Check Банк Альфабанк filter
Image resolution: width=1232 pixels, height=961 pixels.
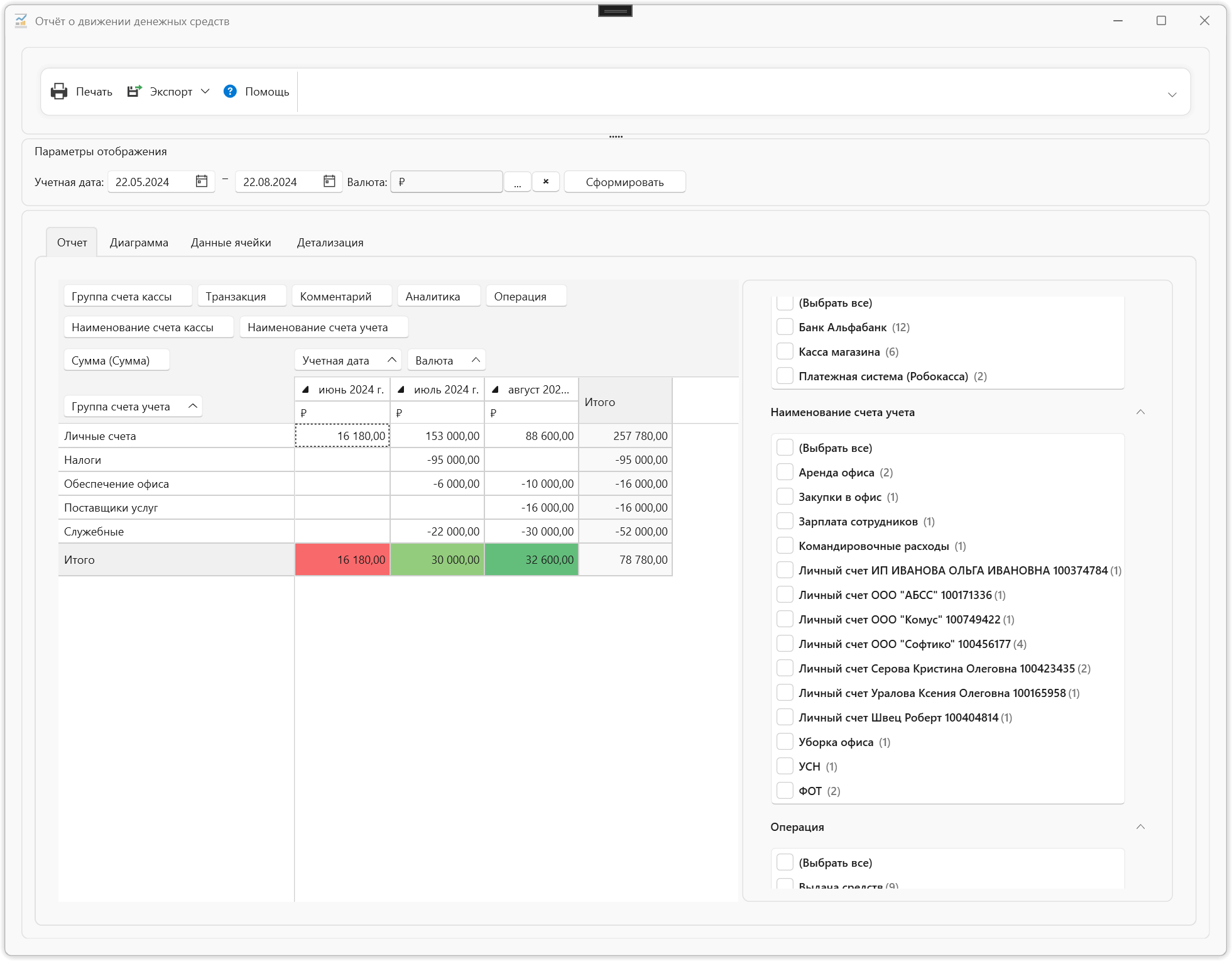pos(785,327)
